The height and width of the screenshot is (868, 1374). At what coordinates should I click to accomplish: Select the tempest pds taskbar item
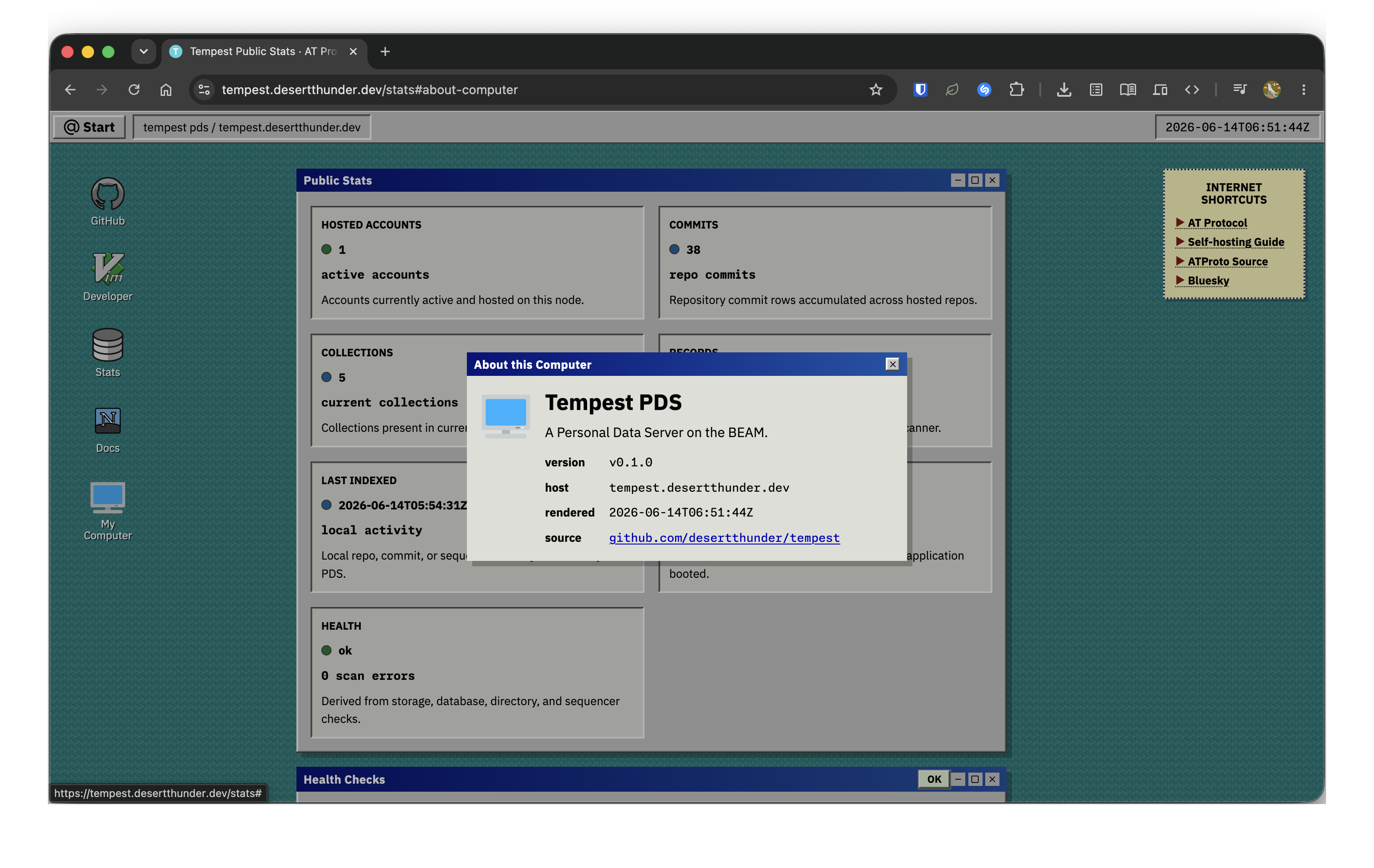click(252, 126)
